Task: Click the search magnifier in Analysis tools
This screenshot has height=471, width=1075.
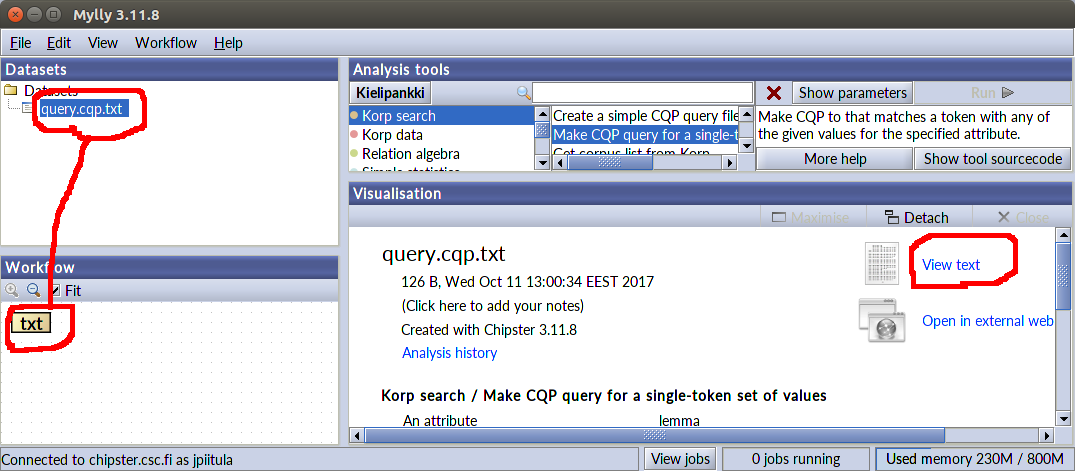Action: pos(523,93)
